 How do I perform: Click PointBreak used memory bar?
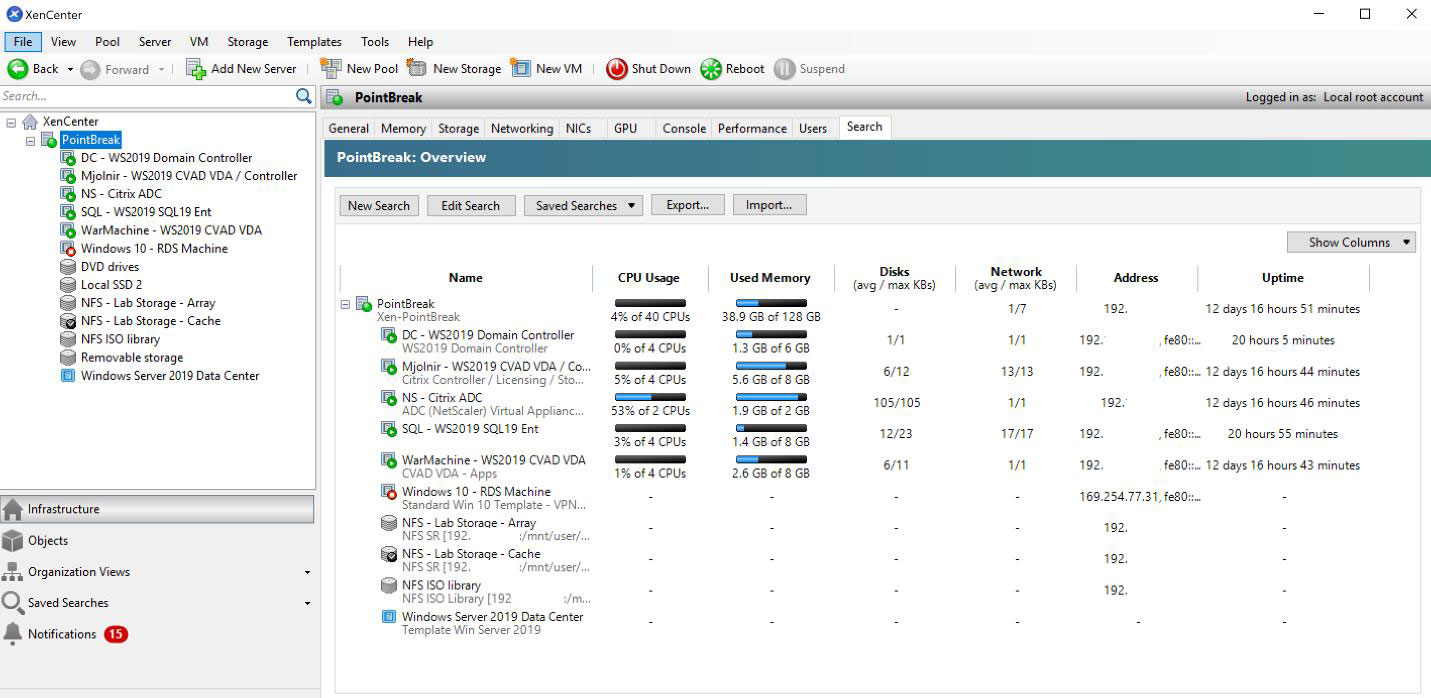pyautogui.click(x=771, y=302)
